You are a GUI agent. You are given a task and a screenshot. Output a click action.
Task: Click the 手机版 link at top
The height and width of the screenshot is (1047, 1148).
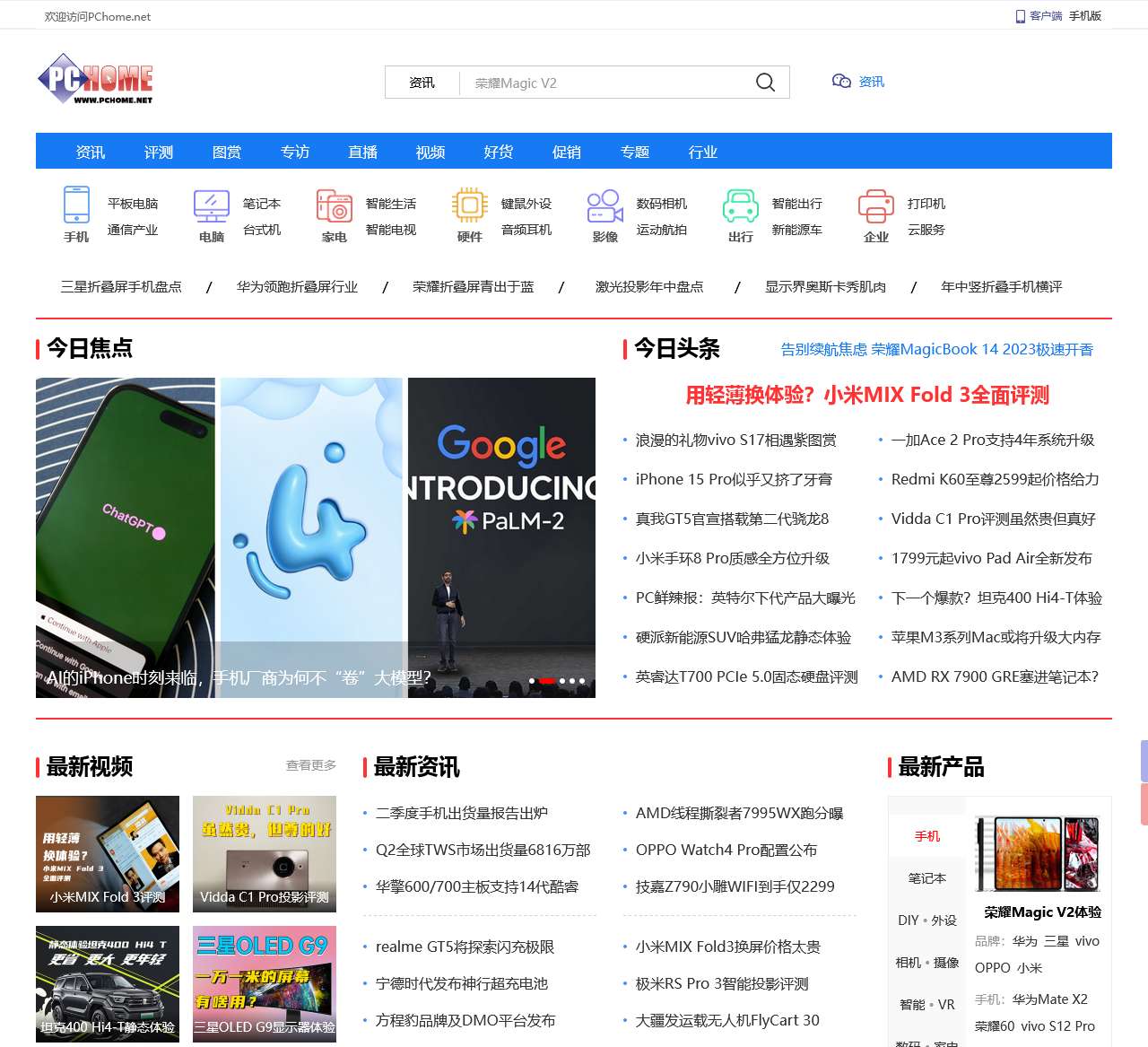pyautogui.click(x=1084, y=16)
